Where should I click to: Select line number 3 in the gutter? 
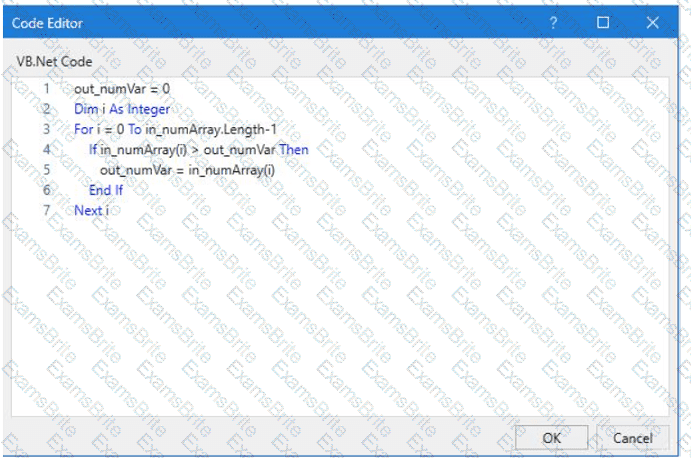[x=46, y=129]
